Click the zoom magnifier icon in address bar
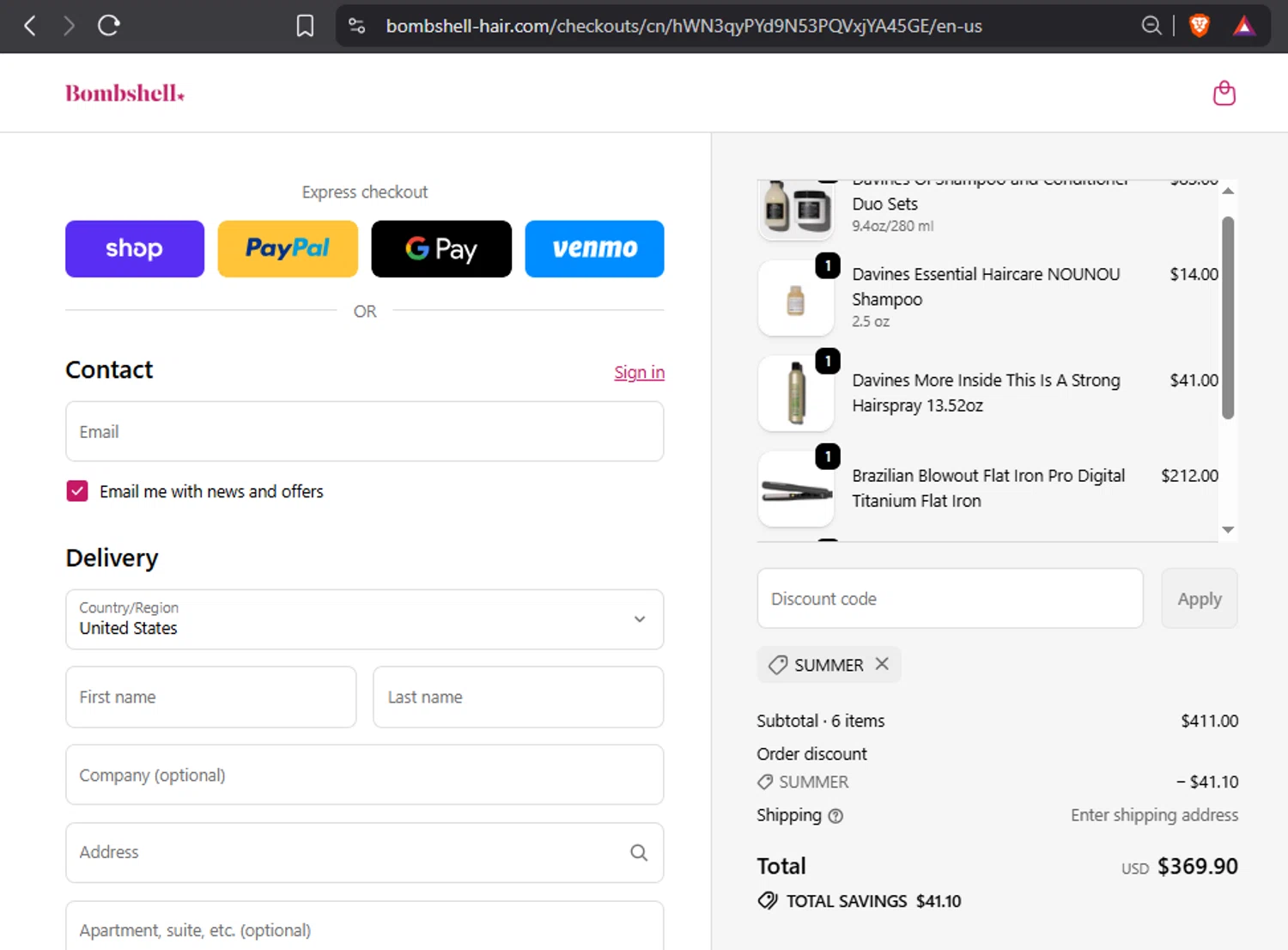This screenshot has width=1288, height=950. coord(1151,26)
